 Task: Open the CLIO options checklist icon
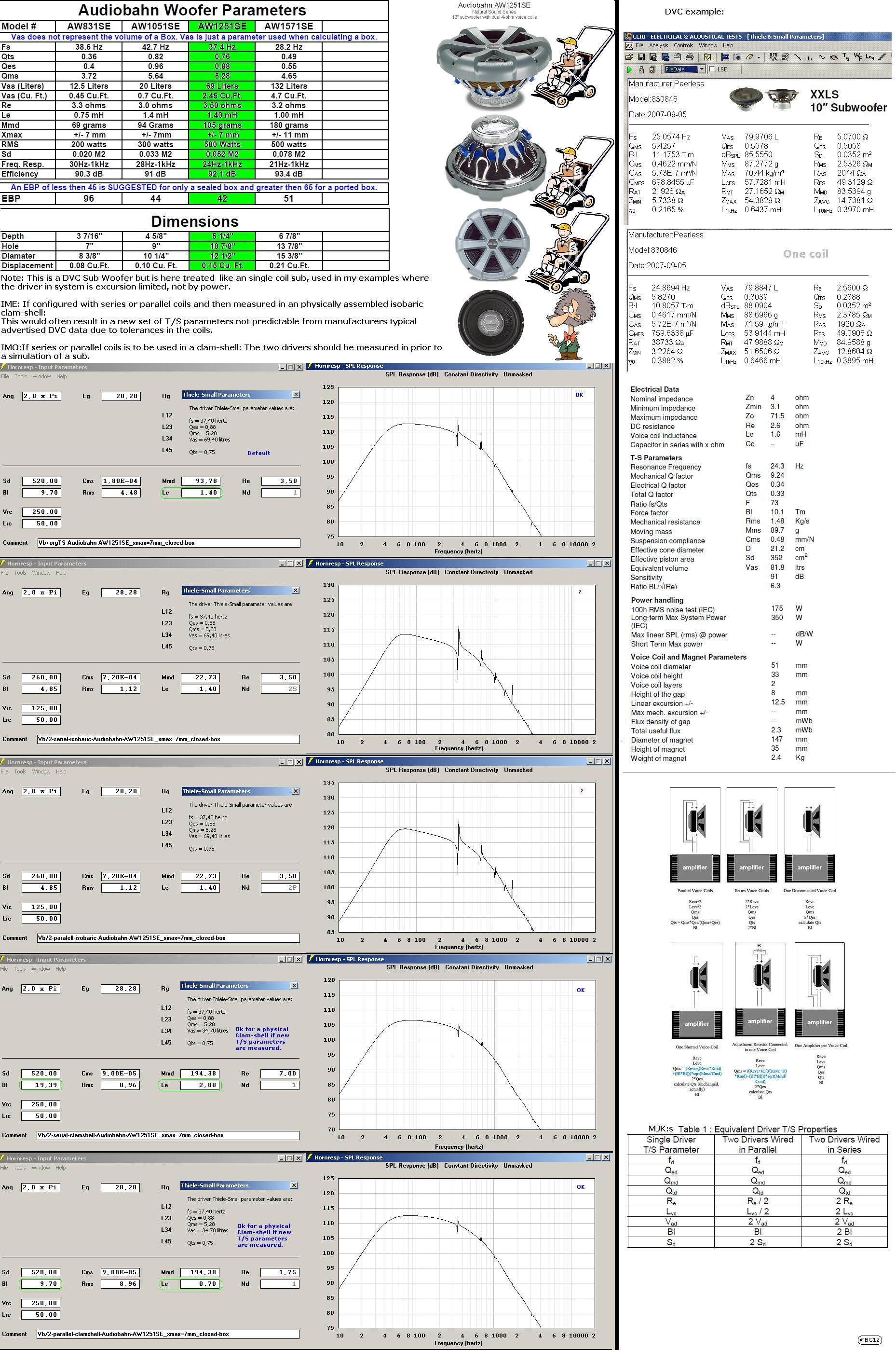[707, 57]
